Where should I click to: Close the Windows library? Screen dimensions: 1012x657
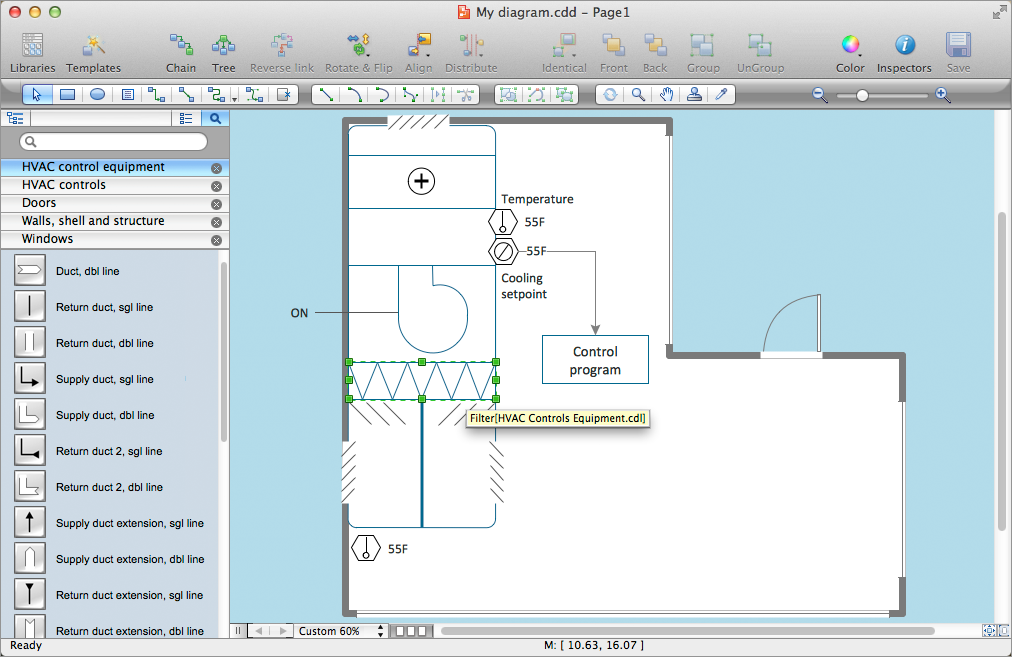click(x=216, y=240)
